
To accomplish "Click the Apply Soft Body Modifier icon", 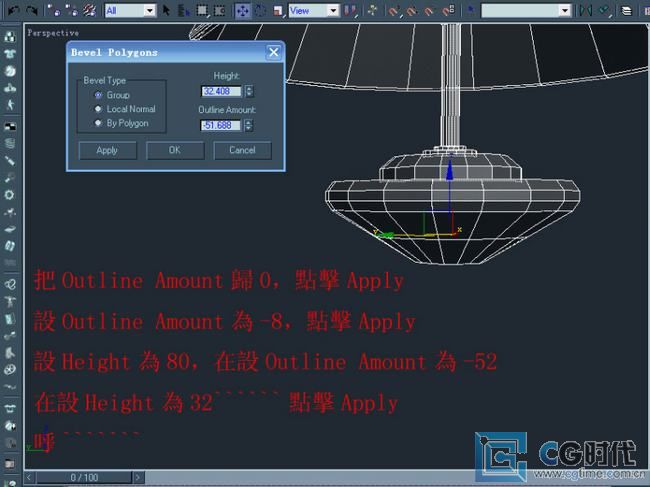I will (10, 426).
